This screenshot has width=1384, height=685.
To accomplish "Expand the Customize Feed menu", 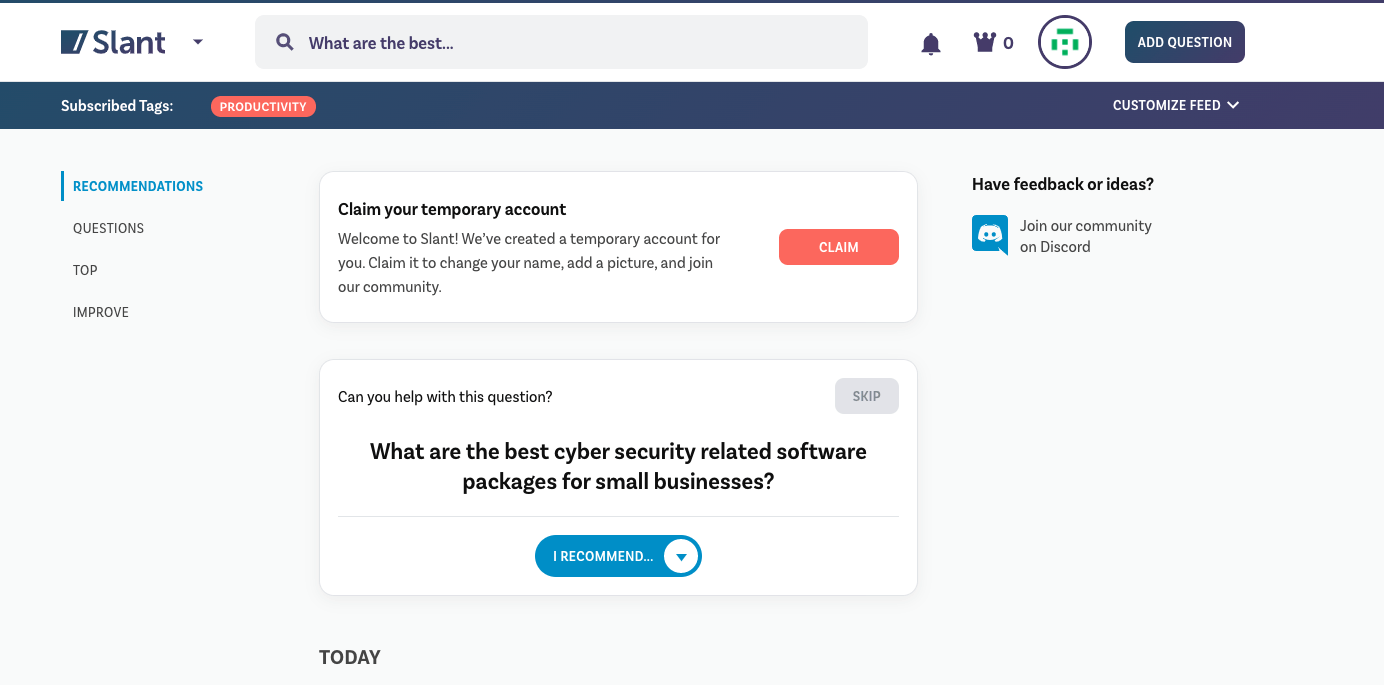I will coord(1176,105).
